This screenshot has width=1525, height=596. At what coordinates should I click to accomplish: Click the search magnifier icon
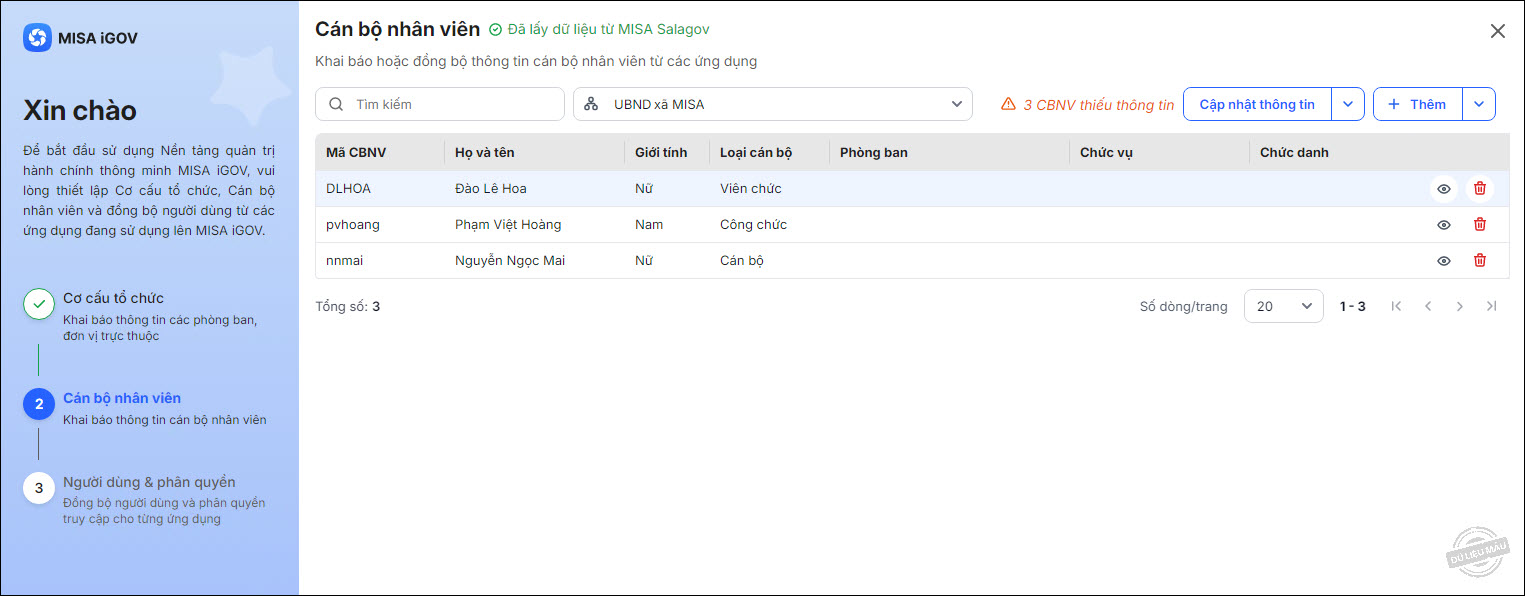coord(336,104)
